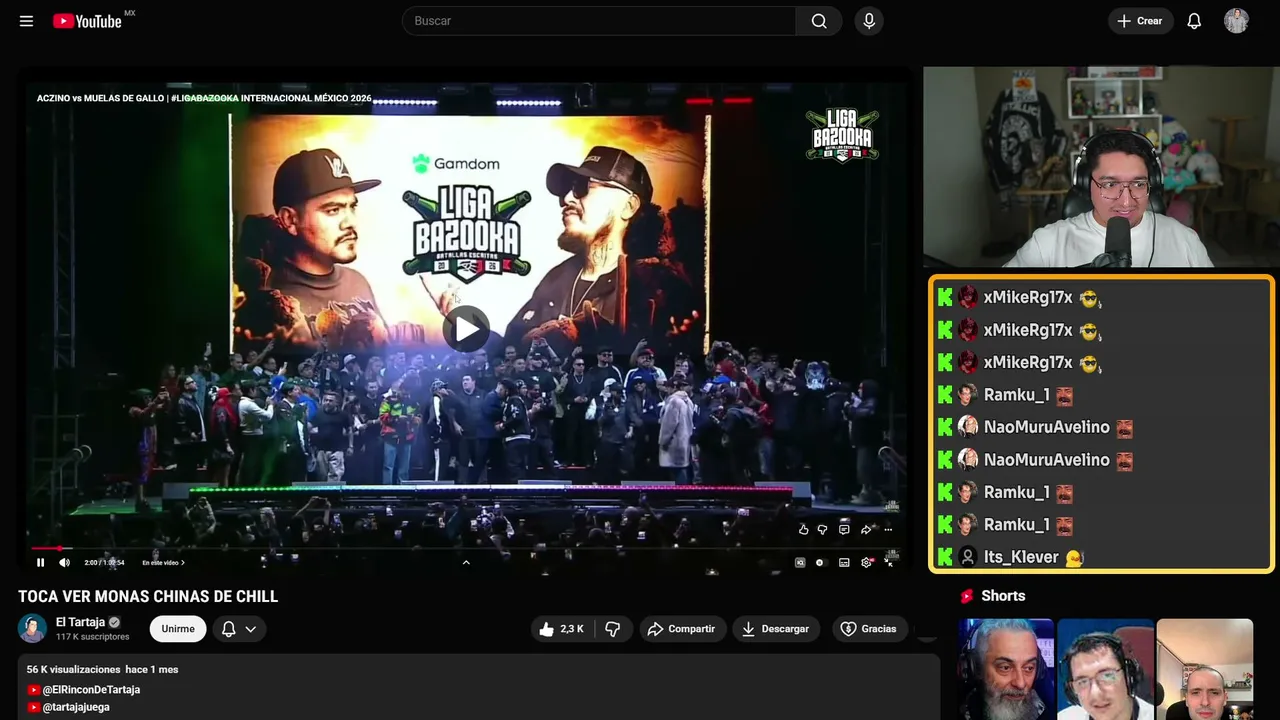Open the rightmost Short thumbnail
This screenshot has width=1280, height=720.
[1204, 669]
